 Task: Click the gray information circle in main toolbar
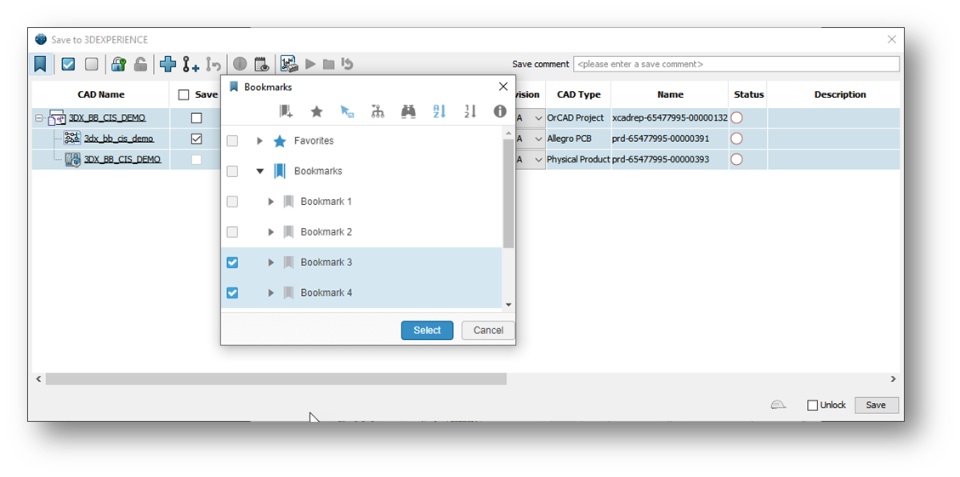pos(240,64)
